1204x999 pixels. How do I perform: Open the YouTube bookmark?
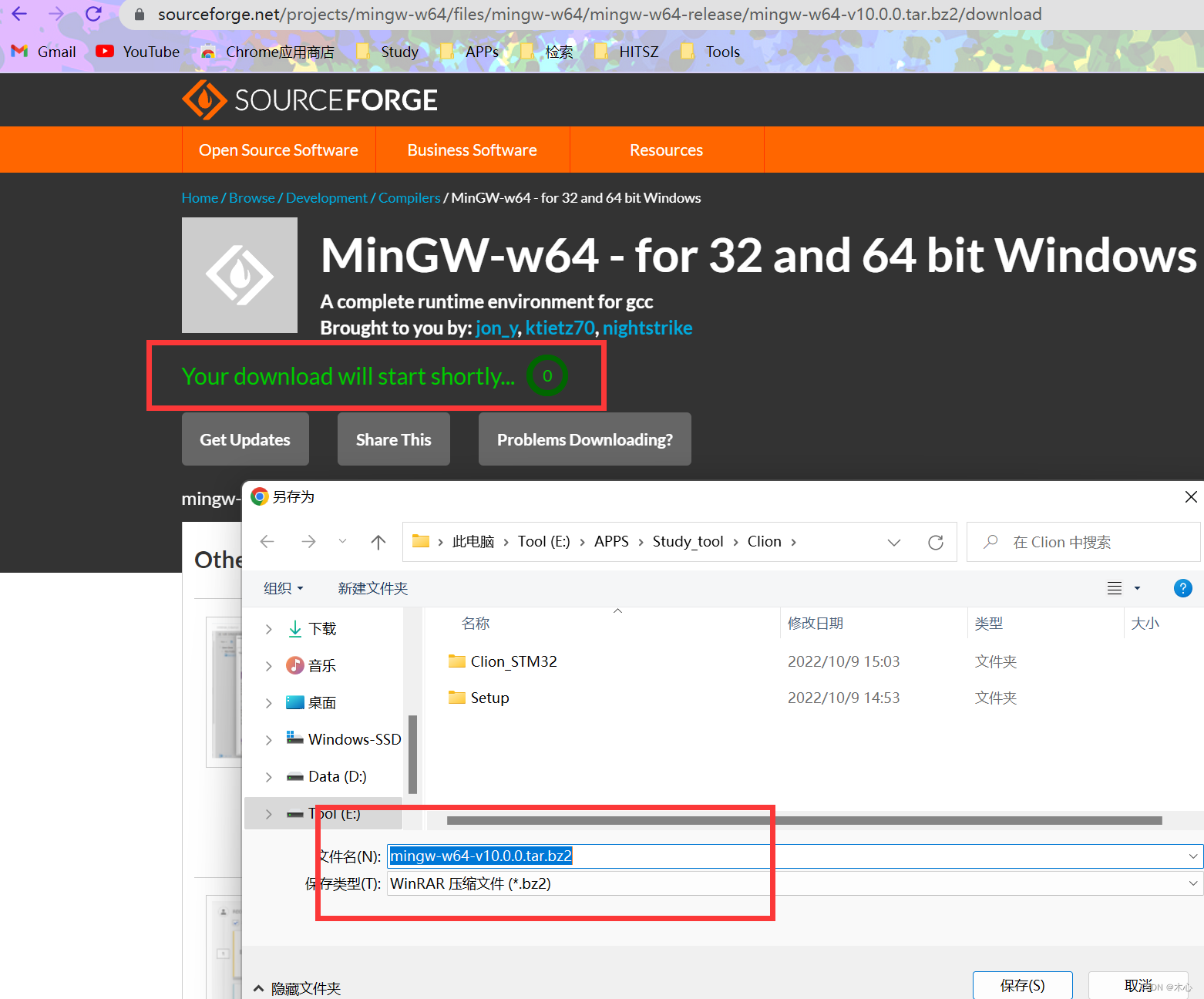pos(138,52)
